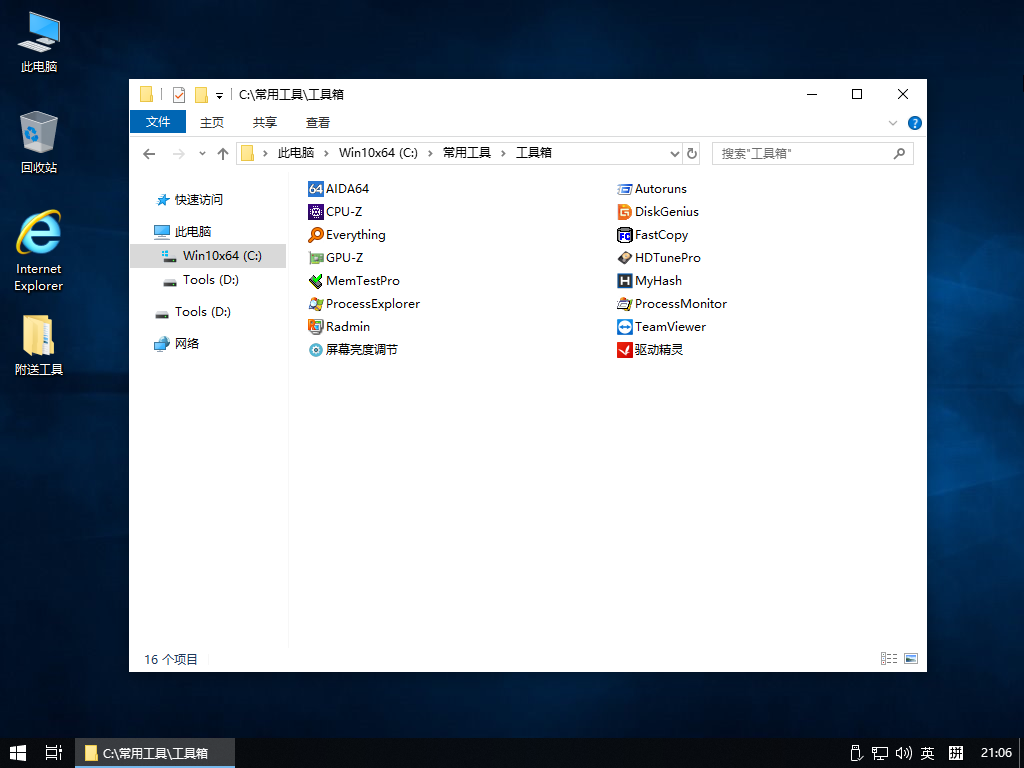The image size is (1024, 768).
Task: Open the recent locations dropdown arrow
Action: (x=202, y=153)
